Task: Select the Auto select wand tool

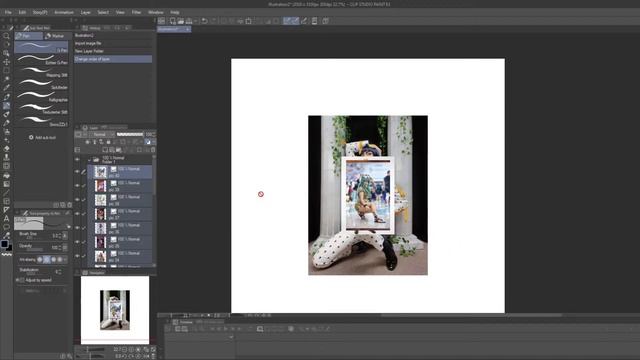Action: point(6,79)
